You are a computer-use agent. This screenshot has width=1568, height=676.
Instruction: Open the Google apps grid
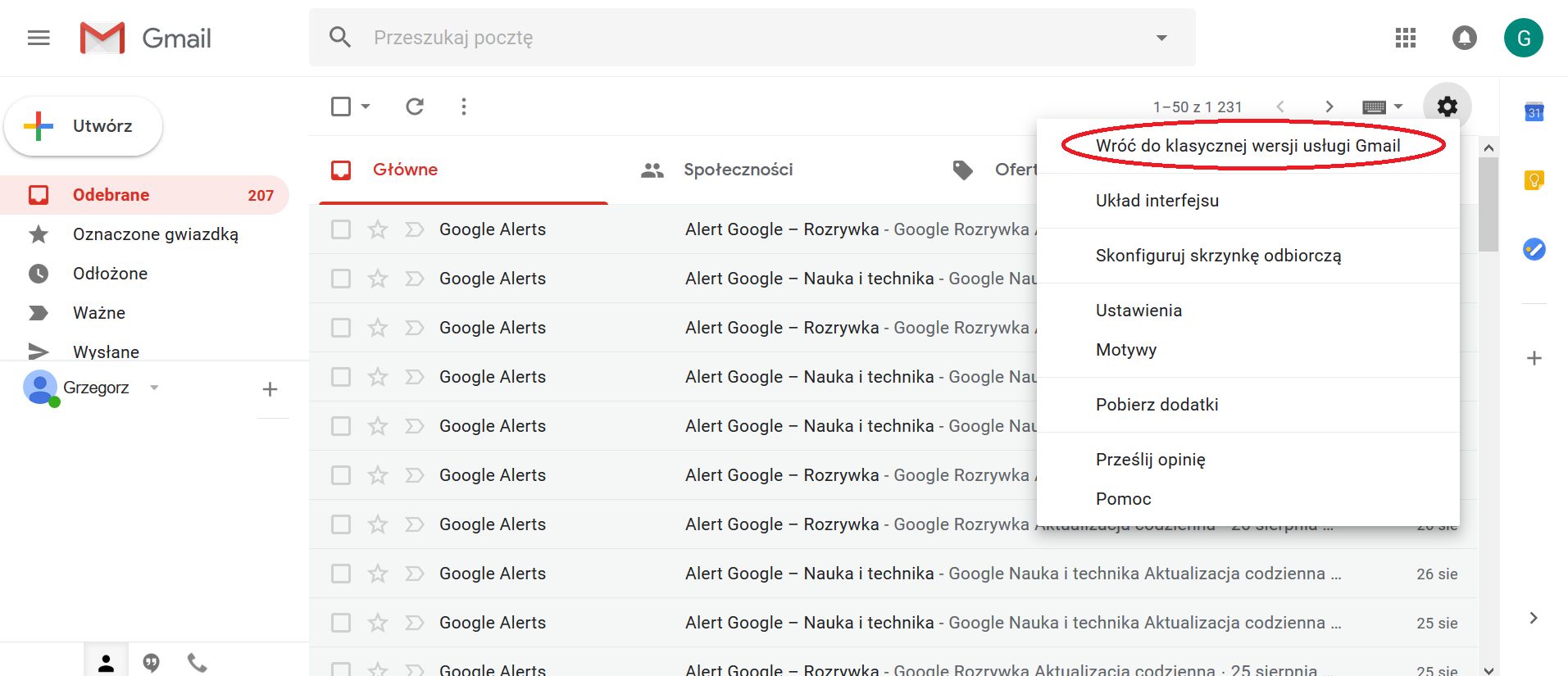pos(1406,38)
